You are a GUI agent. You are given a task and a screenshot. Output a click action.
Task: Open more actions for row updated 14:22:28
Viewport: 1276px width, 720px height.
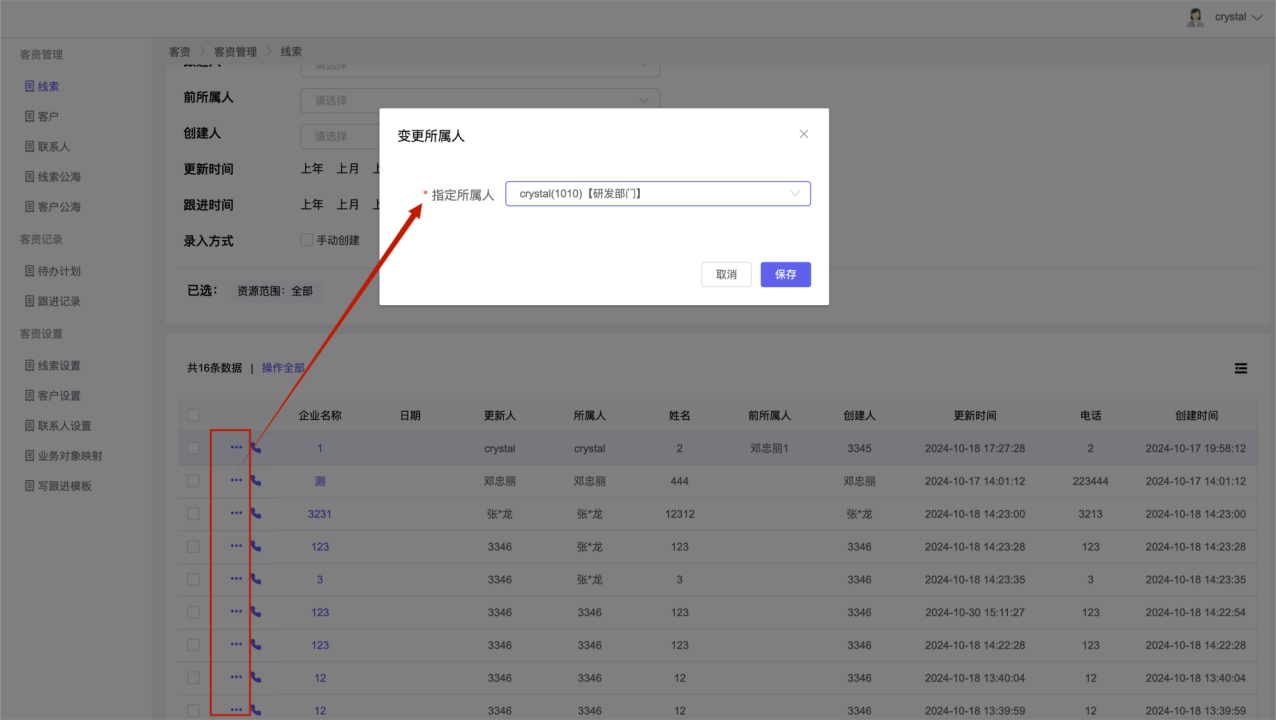pyautogui.click(x=236, y=644)
